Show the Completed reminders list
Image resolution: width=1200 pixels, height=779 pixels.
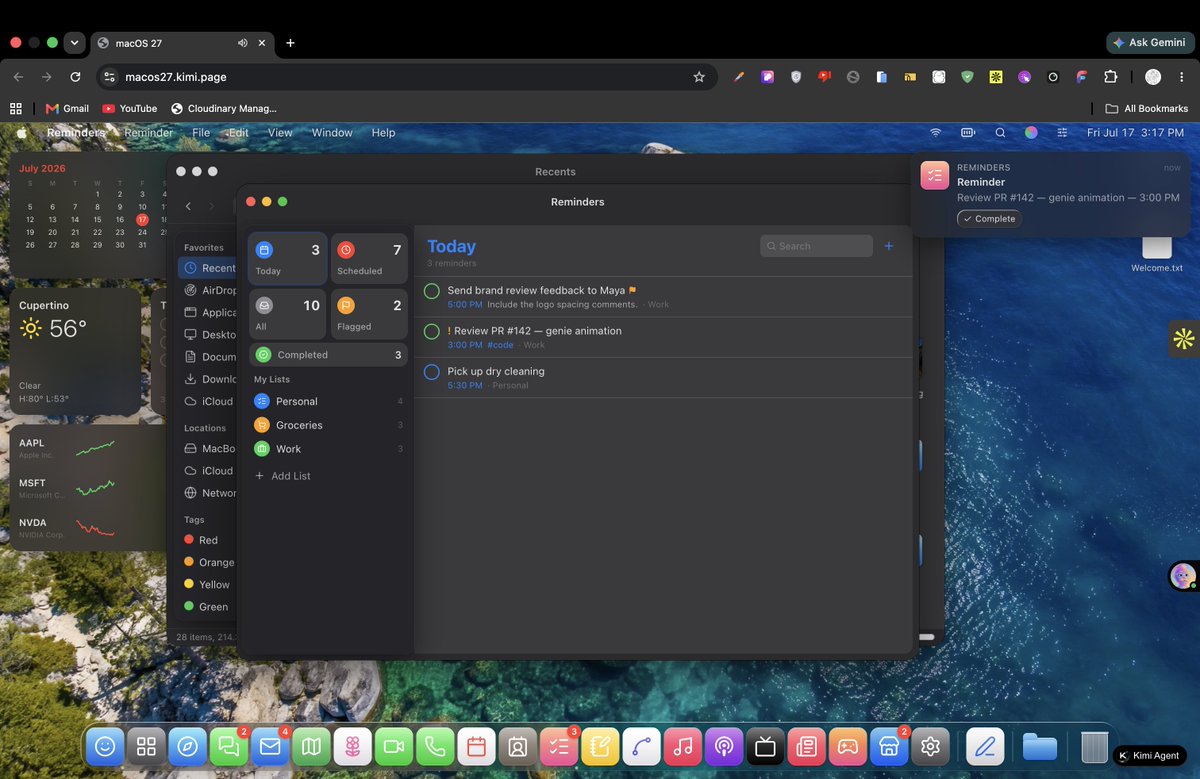coord(328,355)
